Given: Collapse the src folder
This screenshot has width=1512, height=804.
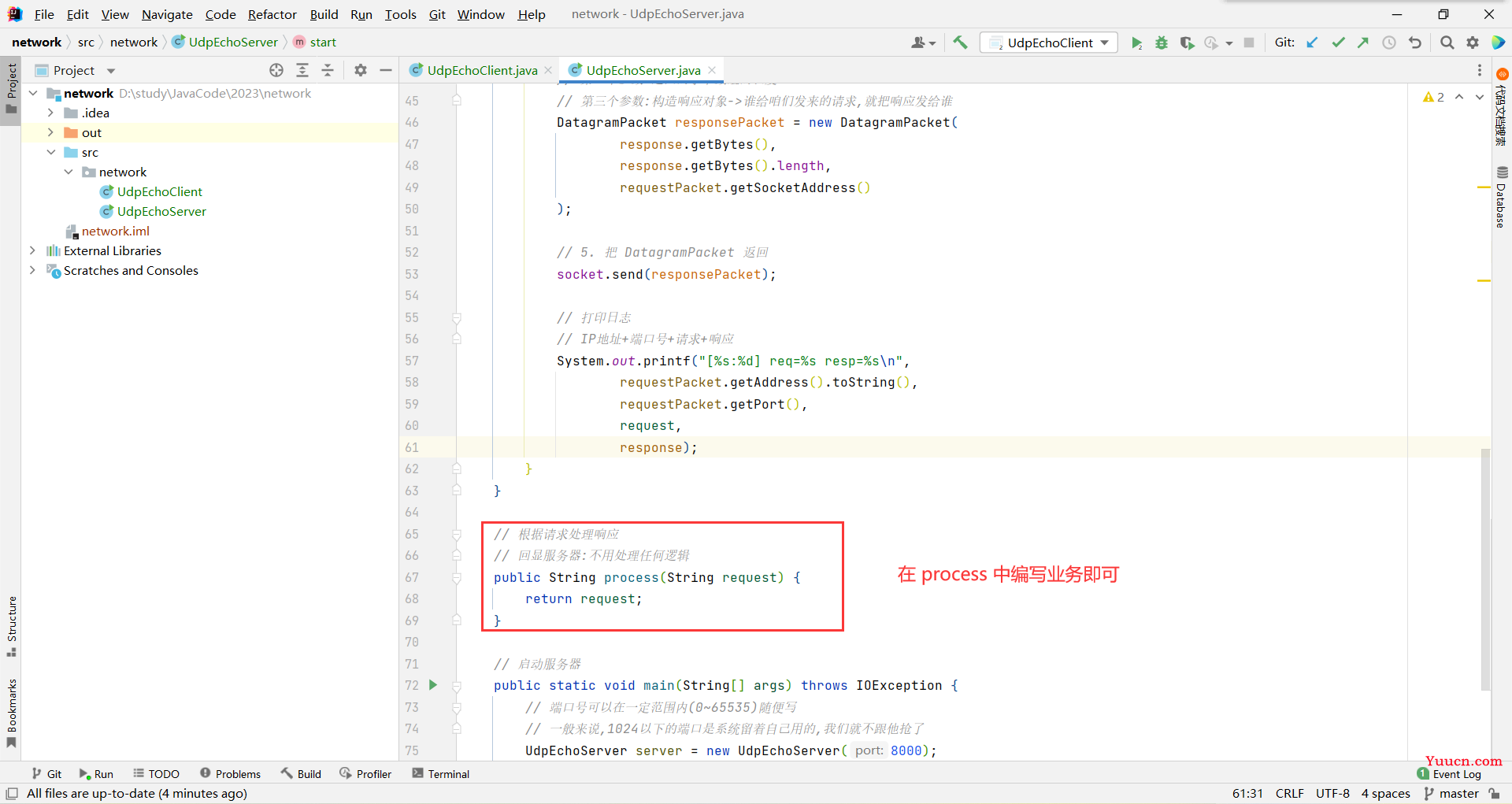Looking at the screenshot, I should coord(50,152).
